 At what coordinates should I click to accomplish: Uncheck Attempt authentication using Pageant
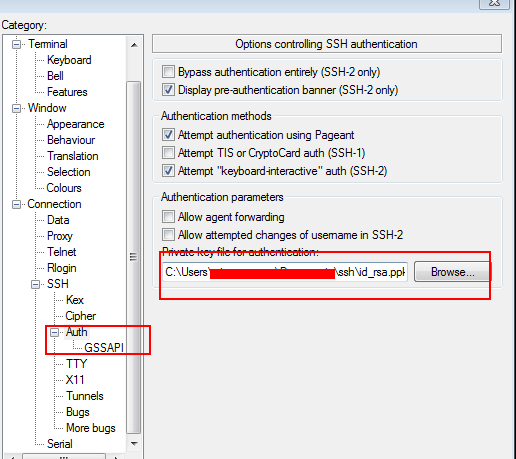coord(168,135)
